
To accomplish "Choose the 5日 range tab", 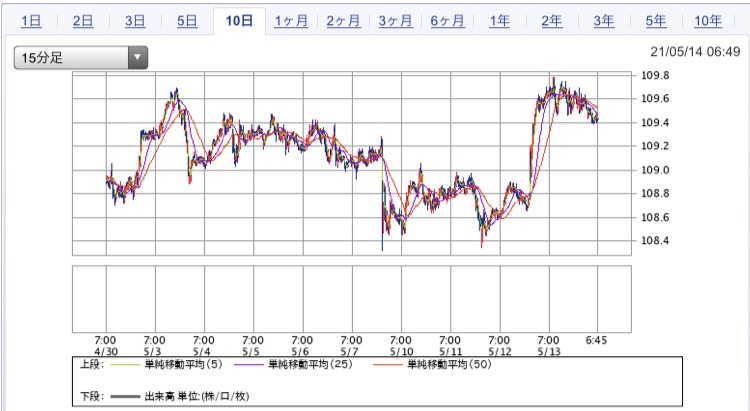I will click(187, 21).
